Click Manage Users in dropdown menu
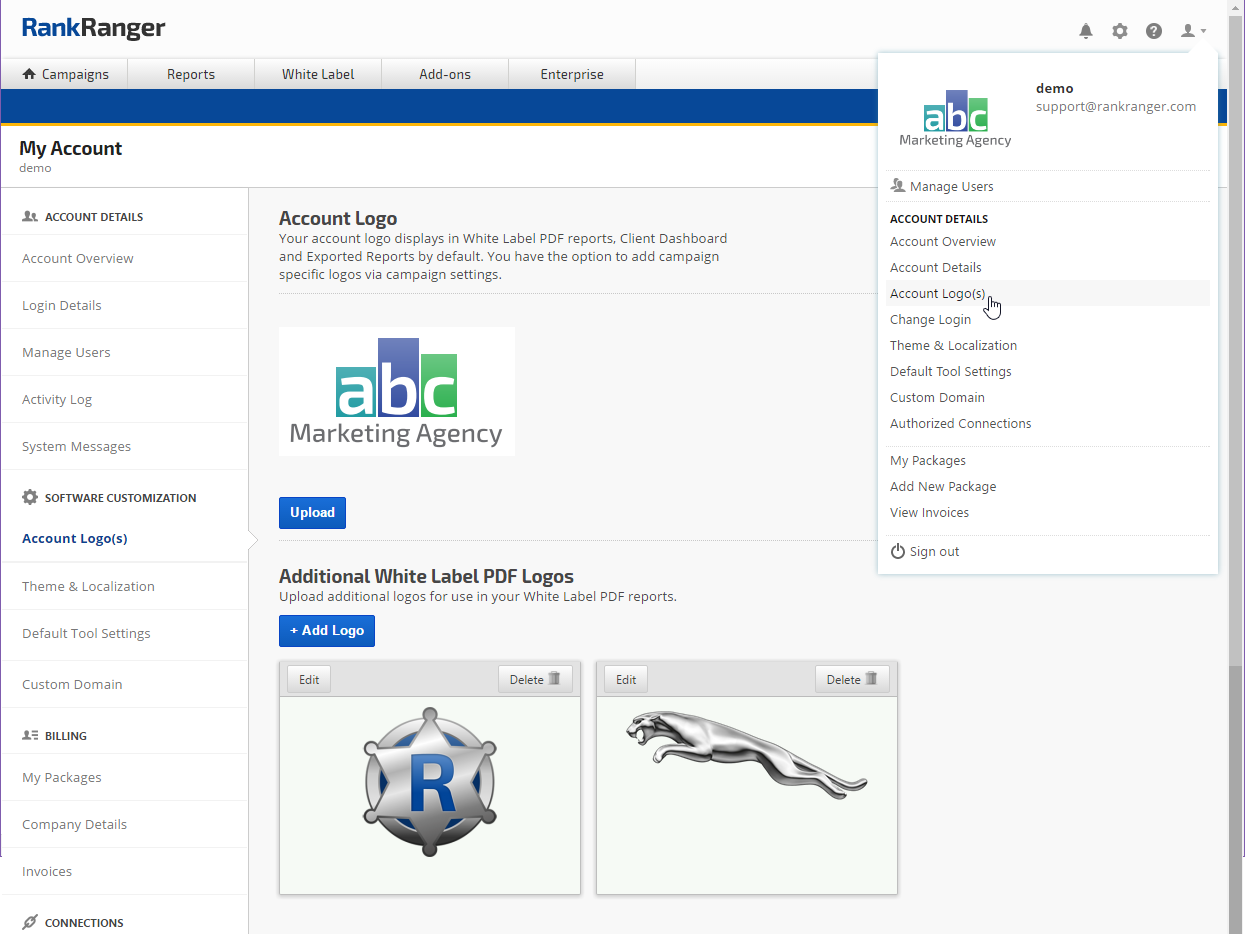Viewport: 1245px width, 934px height. click(x=951, y=187)
